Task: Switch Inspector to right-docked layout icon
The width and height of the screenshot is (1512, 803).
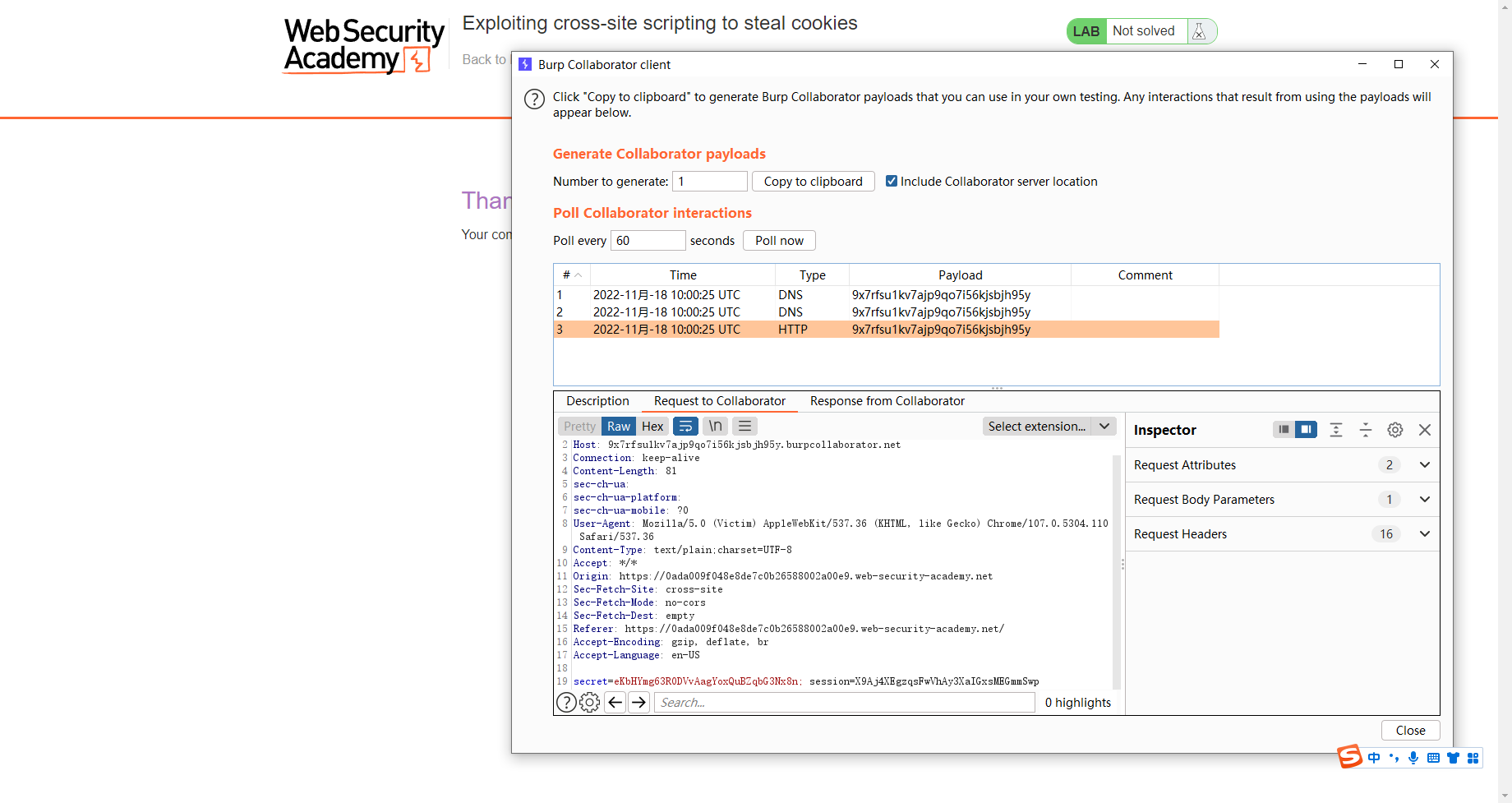Action: coord(1306,430)
